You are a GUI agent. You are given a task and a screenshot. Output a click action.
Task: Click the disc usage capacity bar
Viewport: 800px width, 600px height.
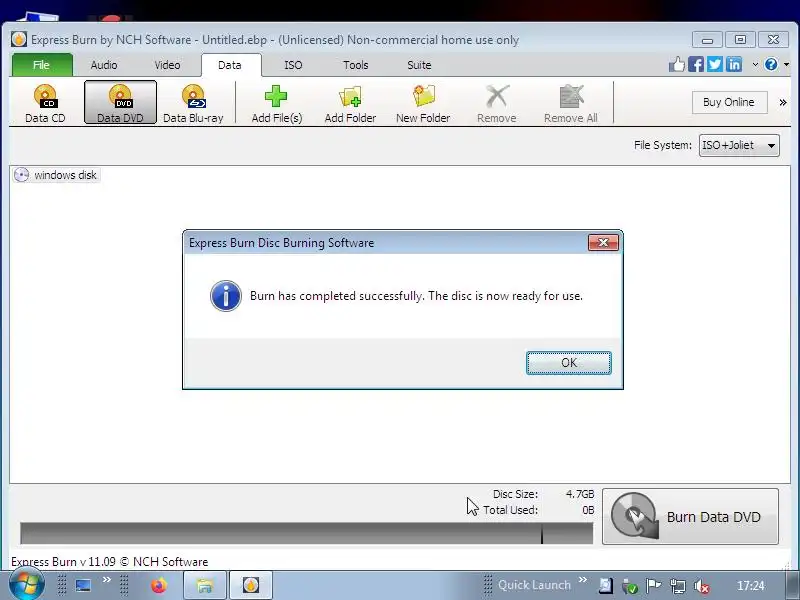click(x=307, y=533)
